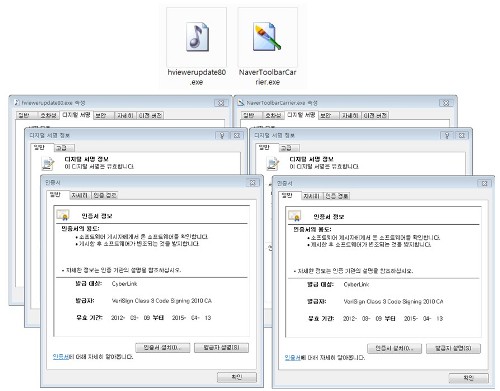This screenshot has height=391, width=500.
Task: Click help (?) button in hviewerupdate80's 디지털 서명 정보 dialog
Action: coord(222,135)
